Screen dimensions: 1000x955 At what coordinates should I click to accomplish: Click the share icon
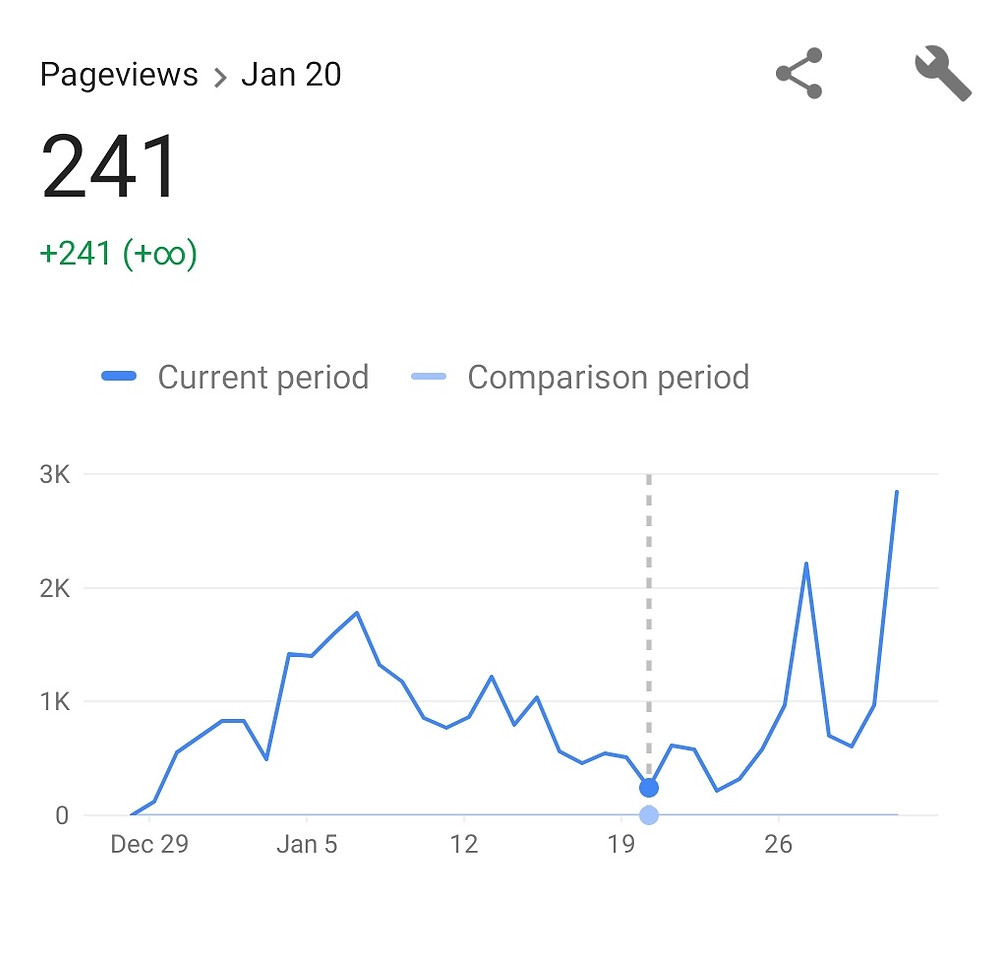799,73
